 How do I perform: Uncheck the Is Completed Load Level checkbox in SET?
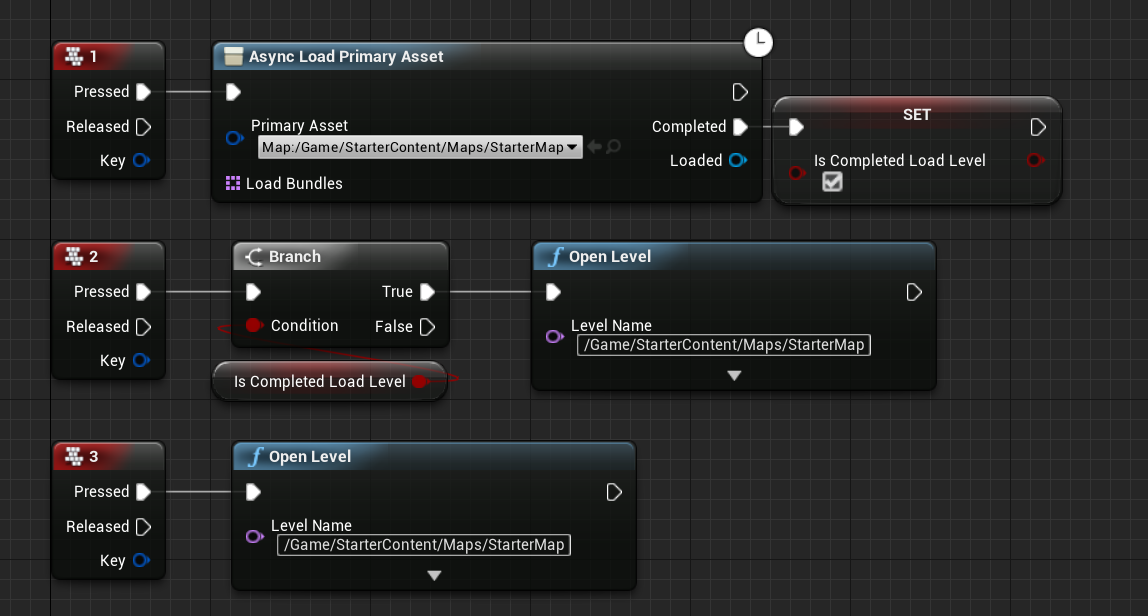[x=832, y=181]
